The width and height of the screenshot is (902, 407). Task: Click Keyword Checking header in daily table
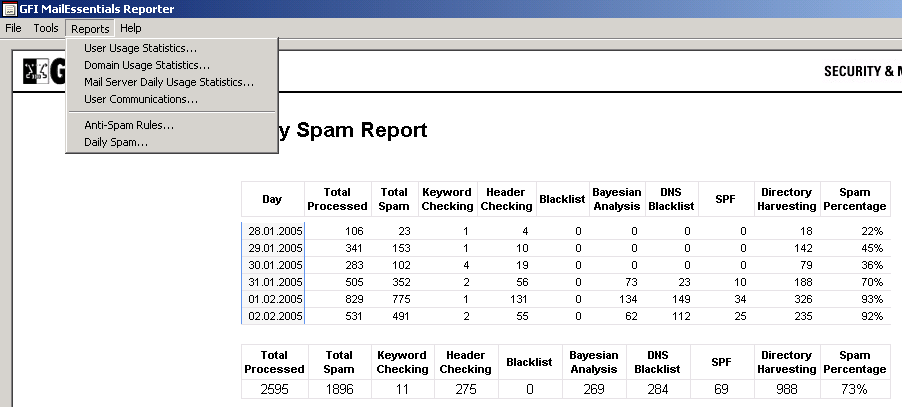[447, 199]
